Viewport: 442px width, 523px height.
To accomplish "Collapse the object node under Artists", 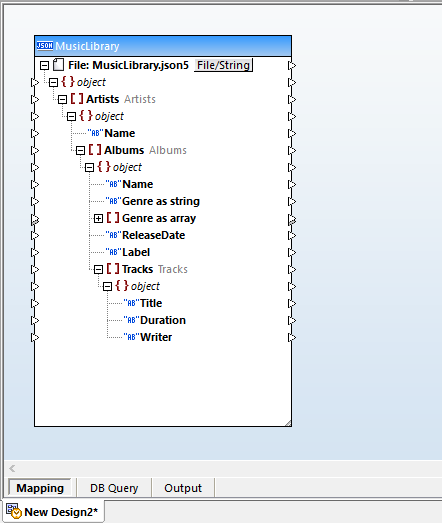I will tap(71, 116).
